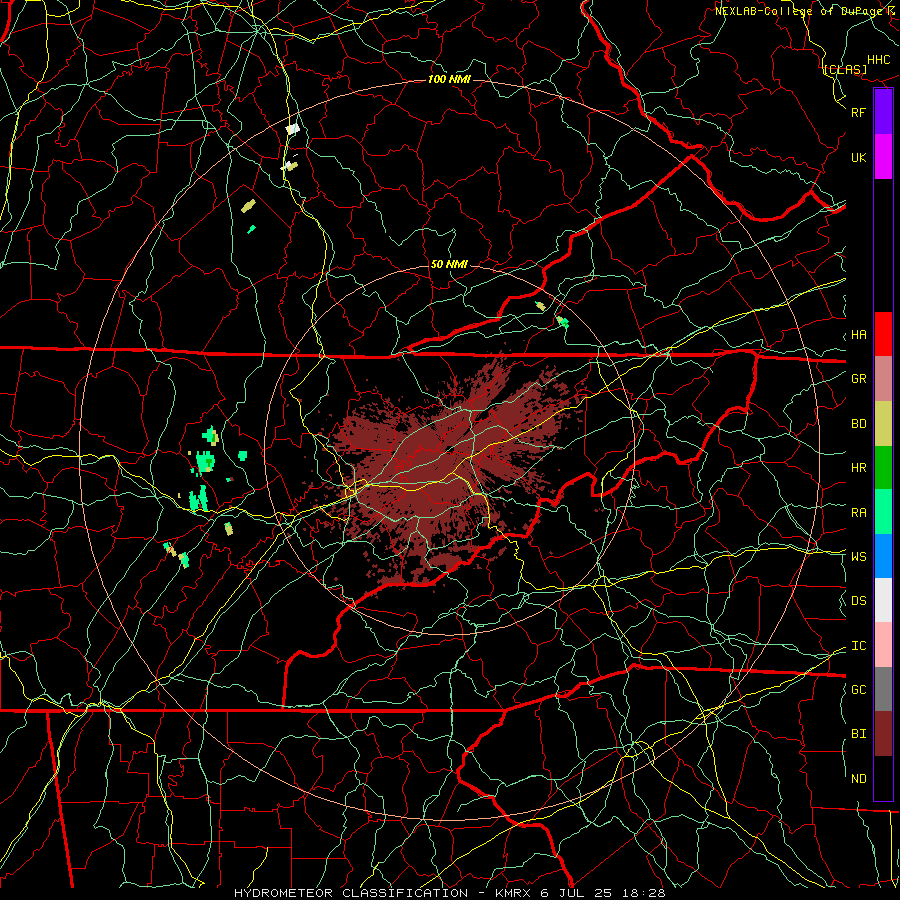Click the pink GR legend swatch

[883, 379]
